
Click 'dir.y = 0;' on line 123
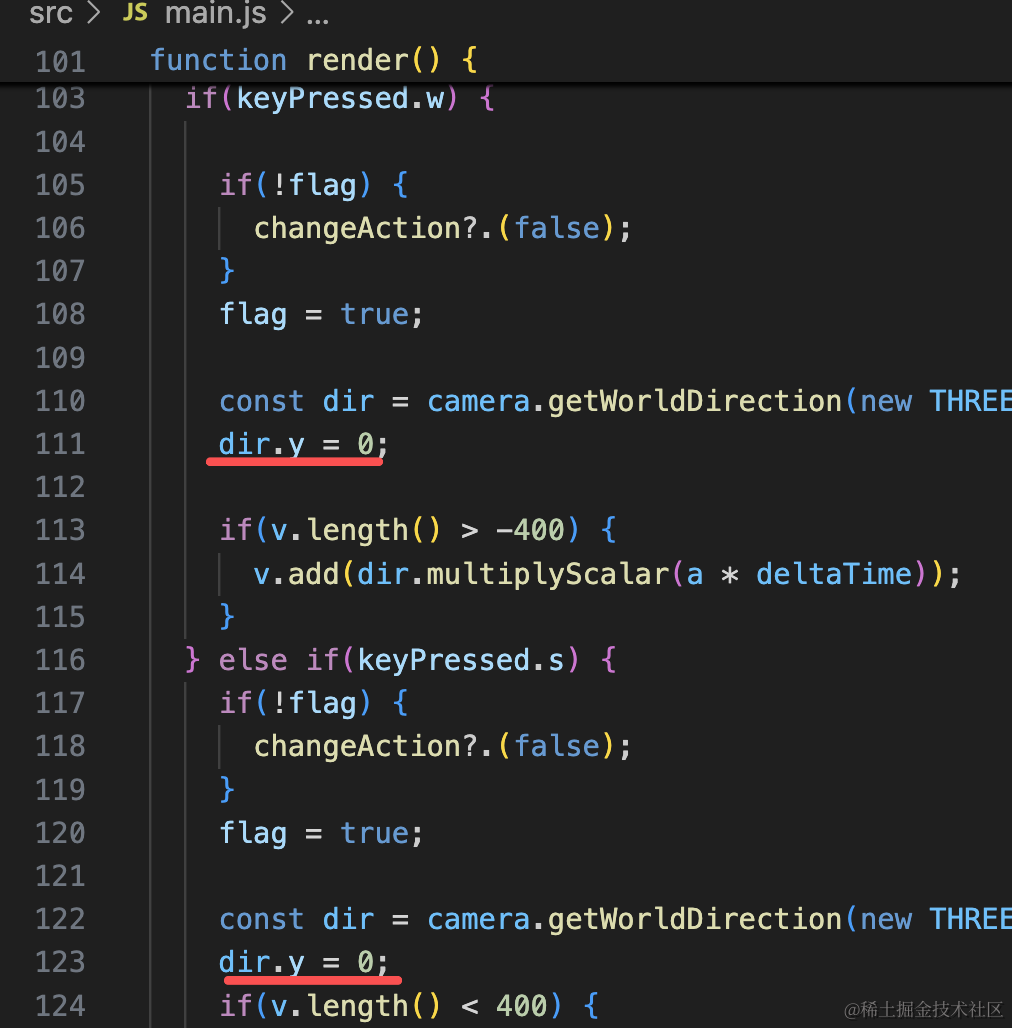click(x=303, y=962)
